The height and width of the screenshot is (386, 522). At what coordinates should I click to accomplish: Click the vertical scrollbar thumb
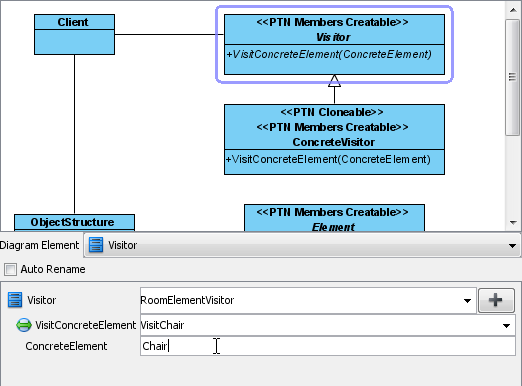pos(513,77)
